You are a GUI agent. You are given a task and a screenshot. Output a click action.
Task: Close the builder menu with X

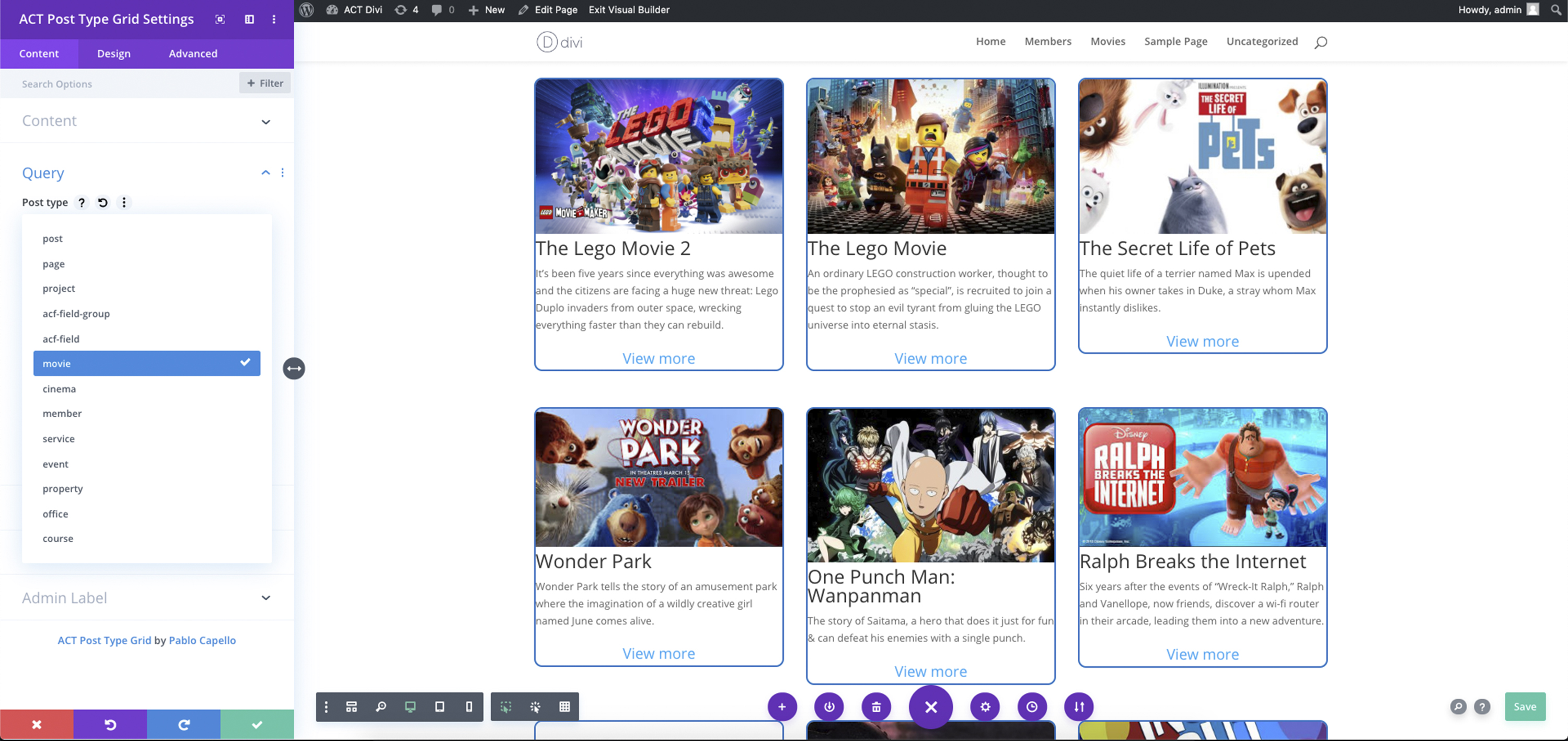(931, 706)
